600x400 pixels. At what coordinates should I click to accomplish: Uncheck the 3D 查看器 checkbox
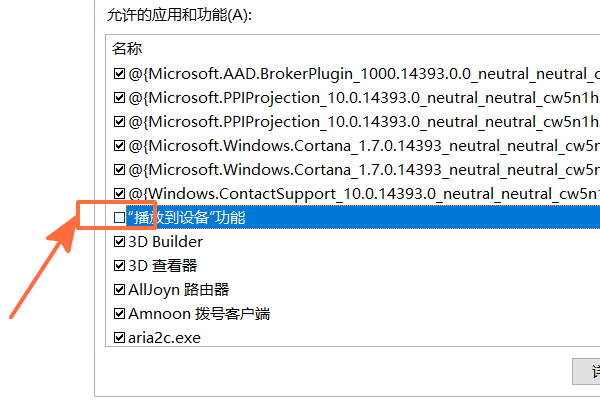point(120,265)
